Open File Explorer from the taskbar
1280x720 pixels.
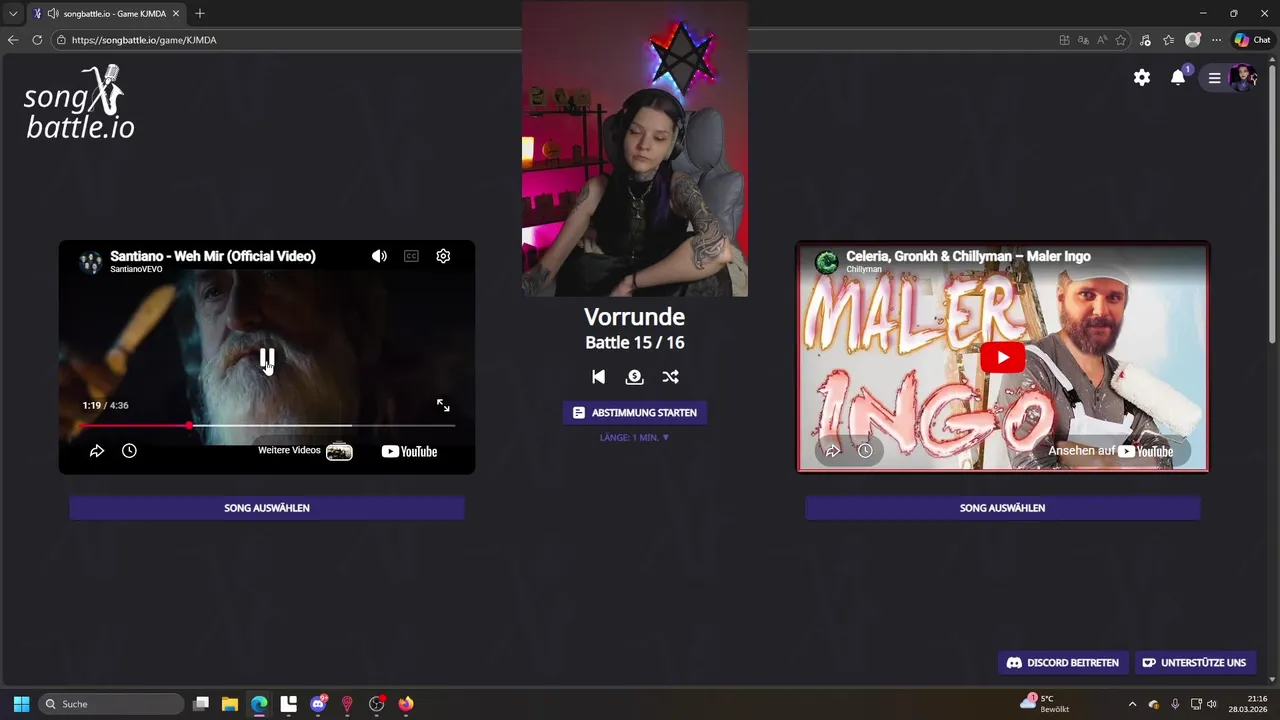230,704
